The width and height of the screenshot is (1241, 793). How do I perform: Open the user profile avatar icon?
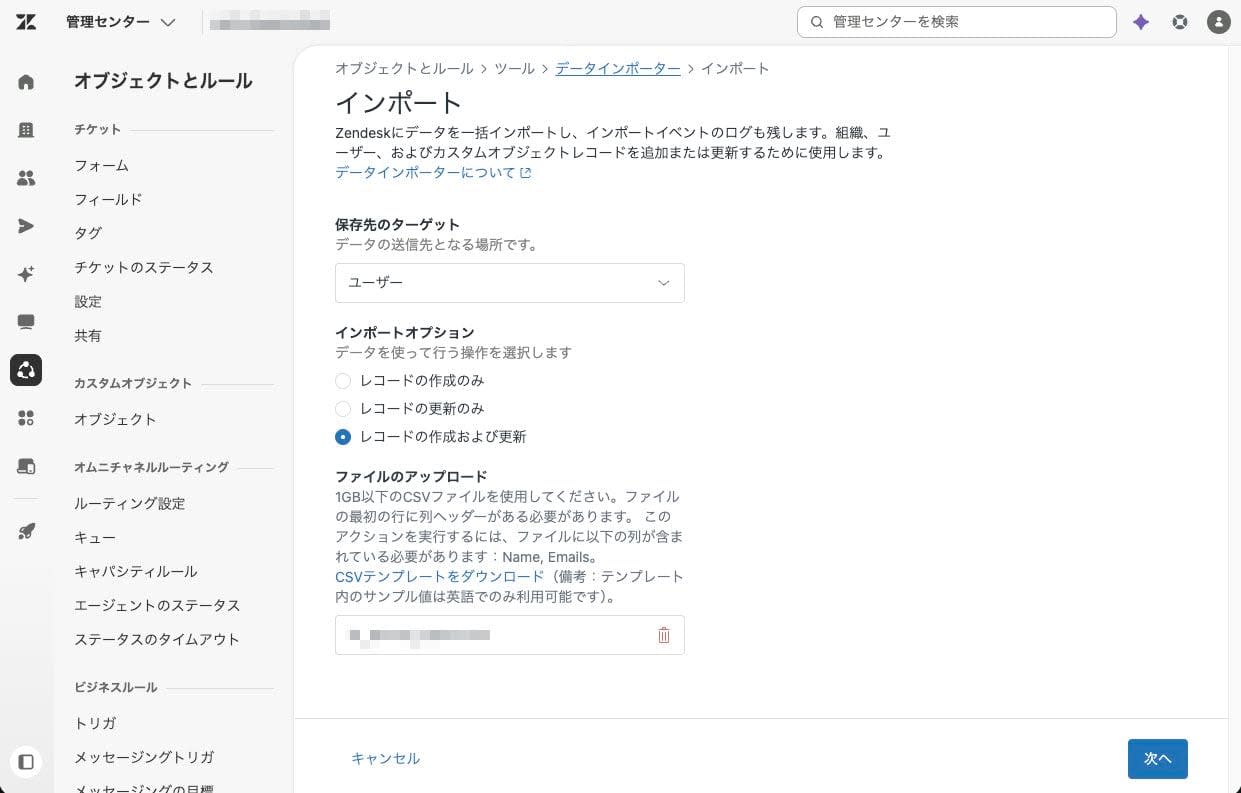pyautogui.click(x=1218, y=22)
